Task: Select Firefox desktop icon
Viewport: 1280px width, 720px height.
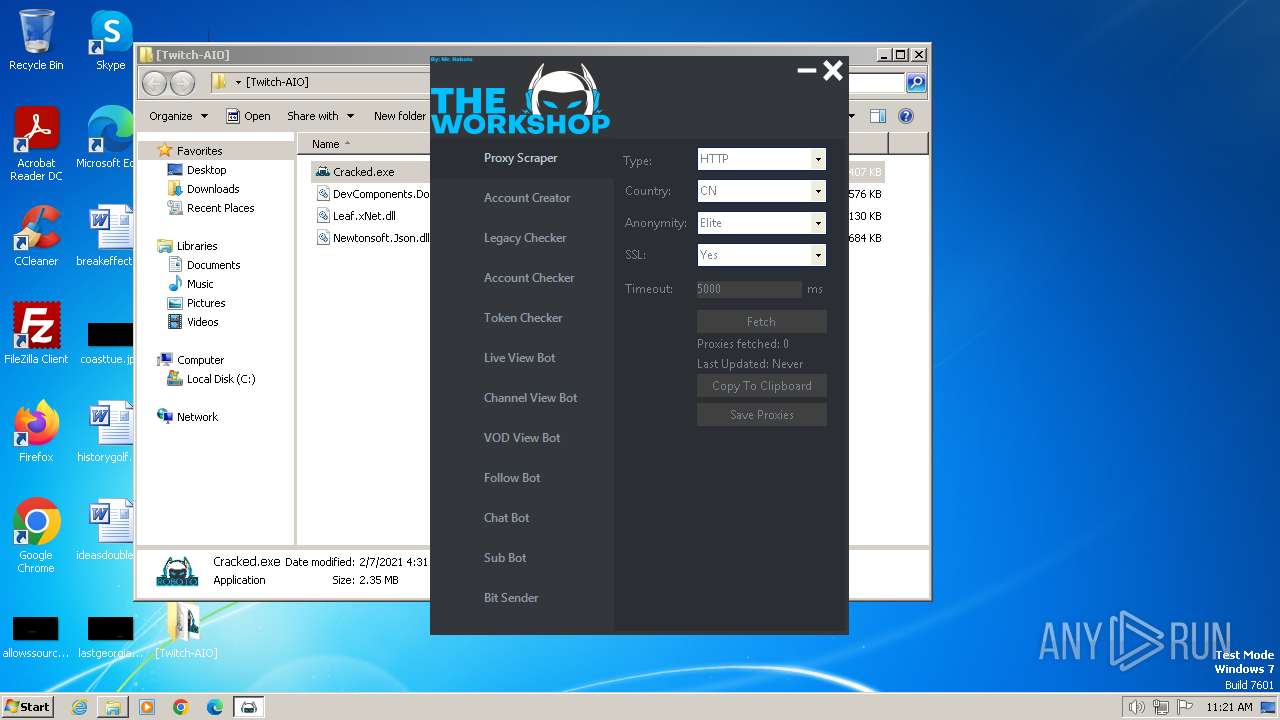Action: pyautogui.click(x=36, y=432)
